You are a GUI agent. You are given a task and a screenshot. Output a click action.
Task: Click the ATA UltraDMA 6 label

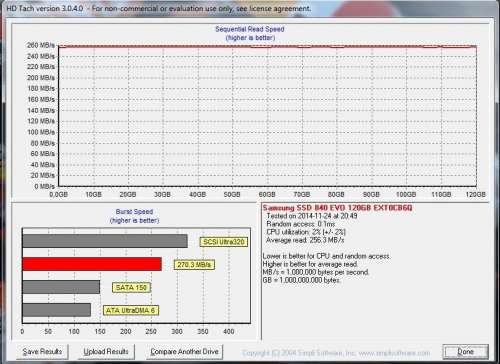[130, 310]
